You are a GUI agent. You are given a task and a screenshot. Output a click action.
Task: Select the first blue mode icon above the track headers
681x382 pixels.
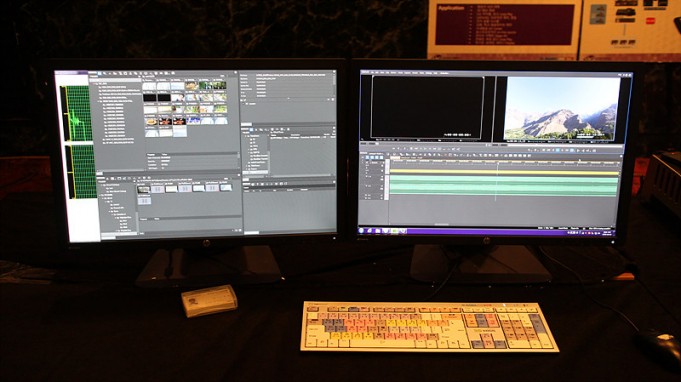pos(367,157)
